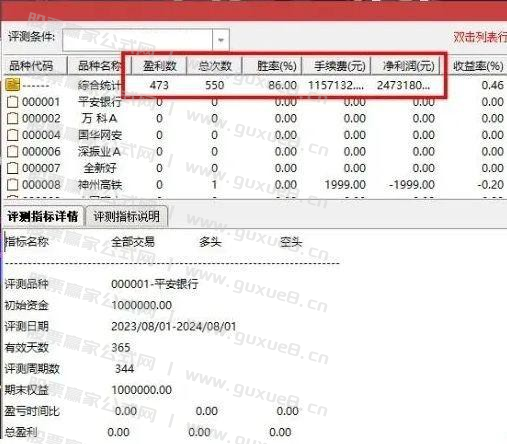Click the 1157132... fee value
The image size is (507, 444).
click(336, 85)
